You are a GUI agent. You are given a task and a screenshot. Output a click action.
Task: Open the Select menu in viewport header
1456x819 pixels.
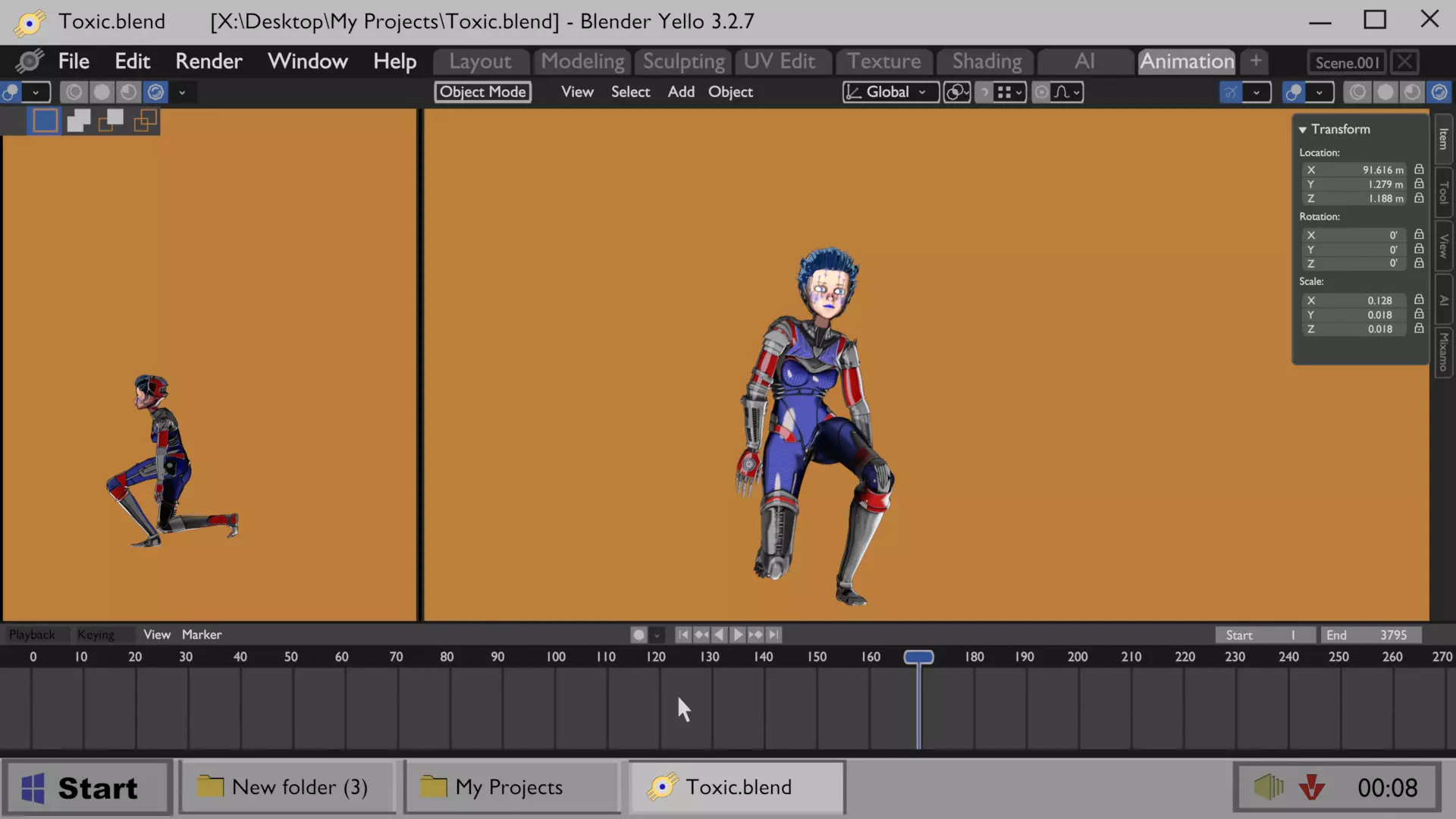click(630, 92)
